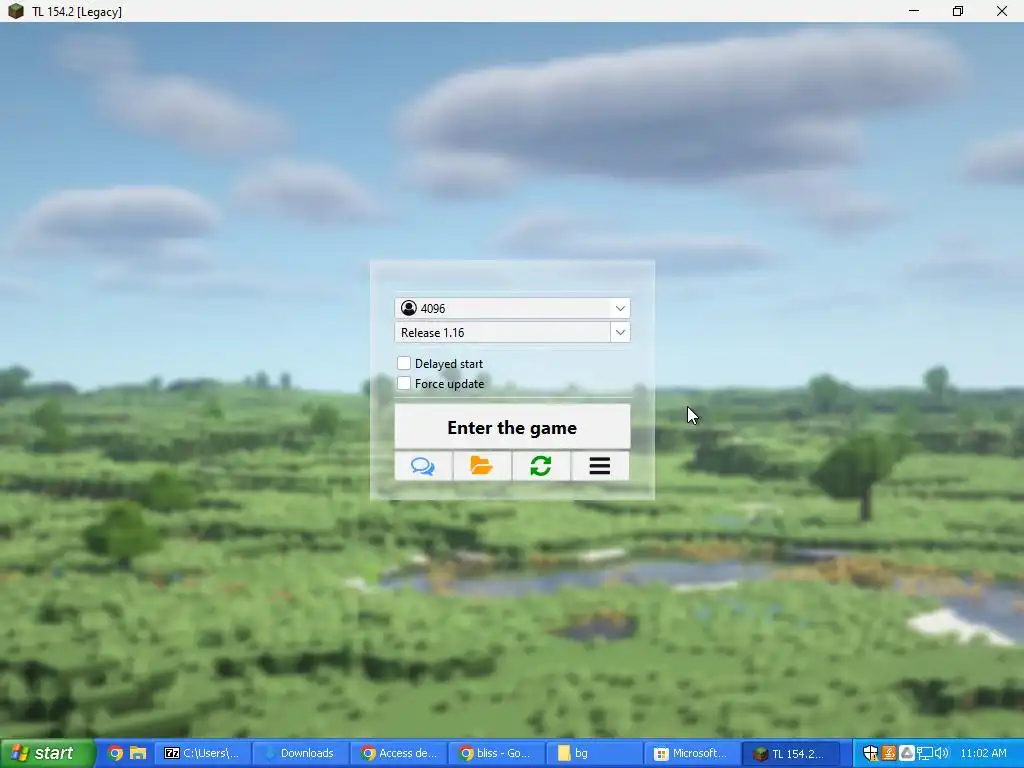Open the chat/support speech bubbles button
Image resolution: width=1024 pixels, height=768 pixels.
[x=423, y=466]
